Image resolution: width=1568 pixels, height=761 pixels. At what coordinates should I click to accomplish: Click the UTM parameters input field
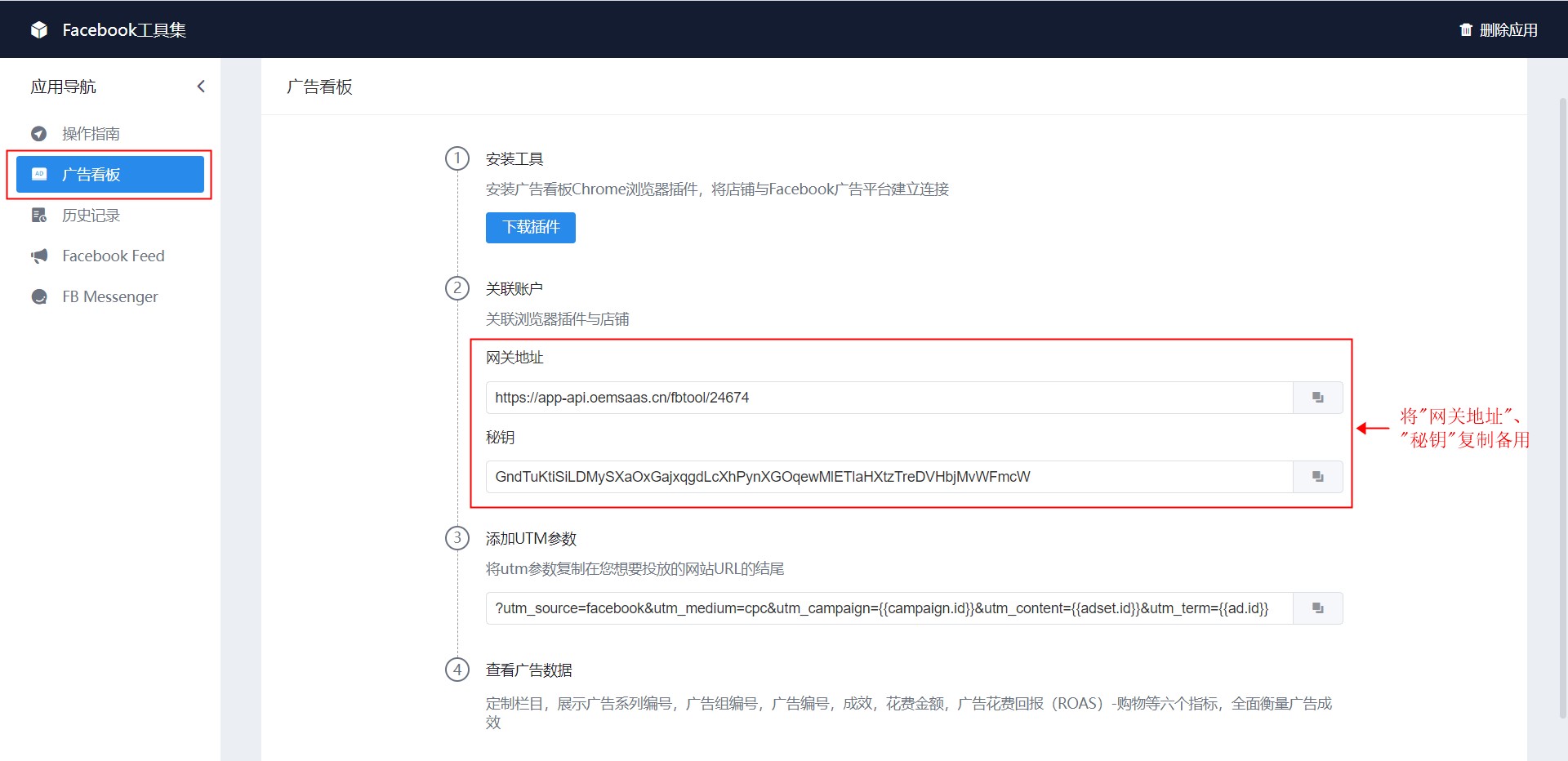tap(889, 608)
